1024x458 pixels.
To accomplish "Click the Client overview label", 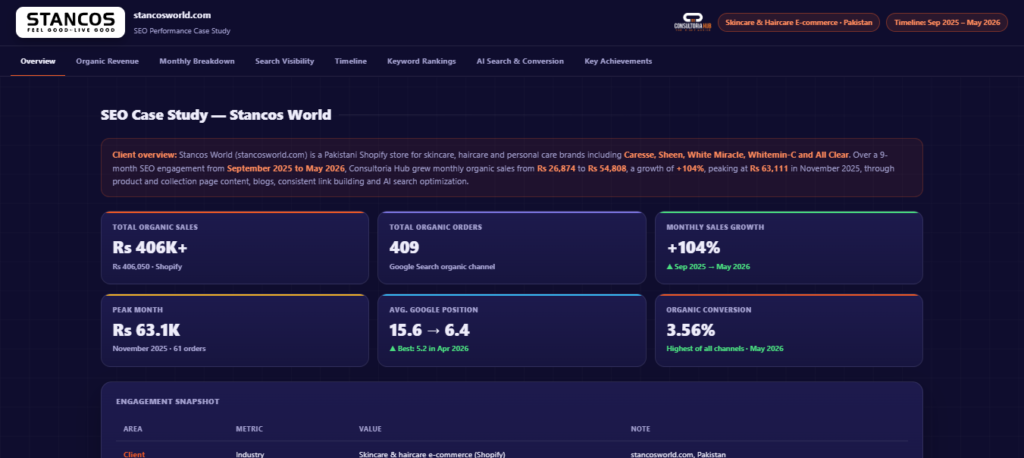I will pos(144,155).
